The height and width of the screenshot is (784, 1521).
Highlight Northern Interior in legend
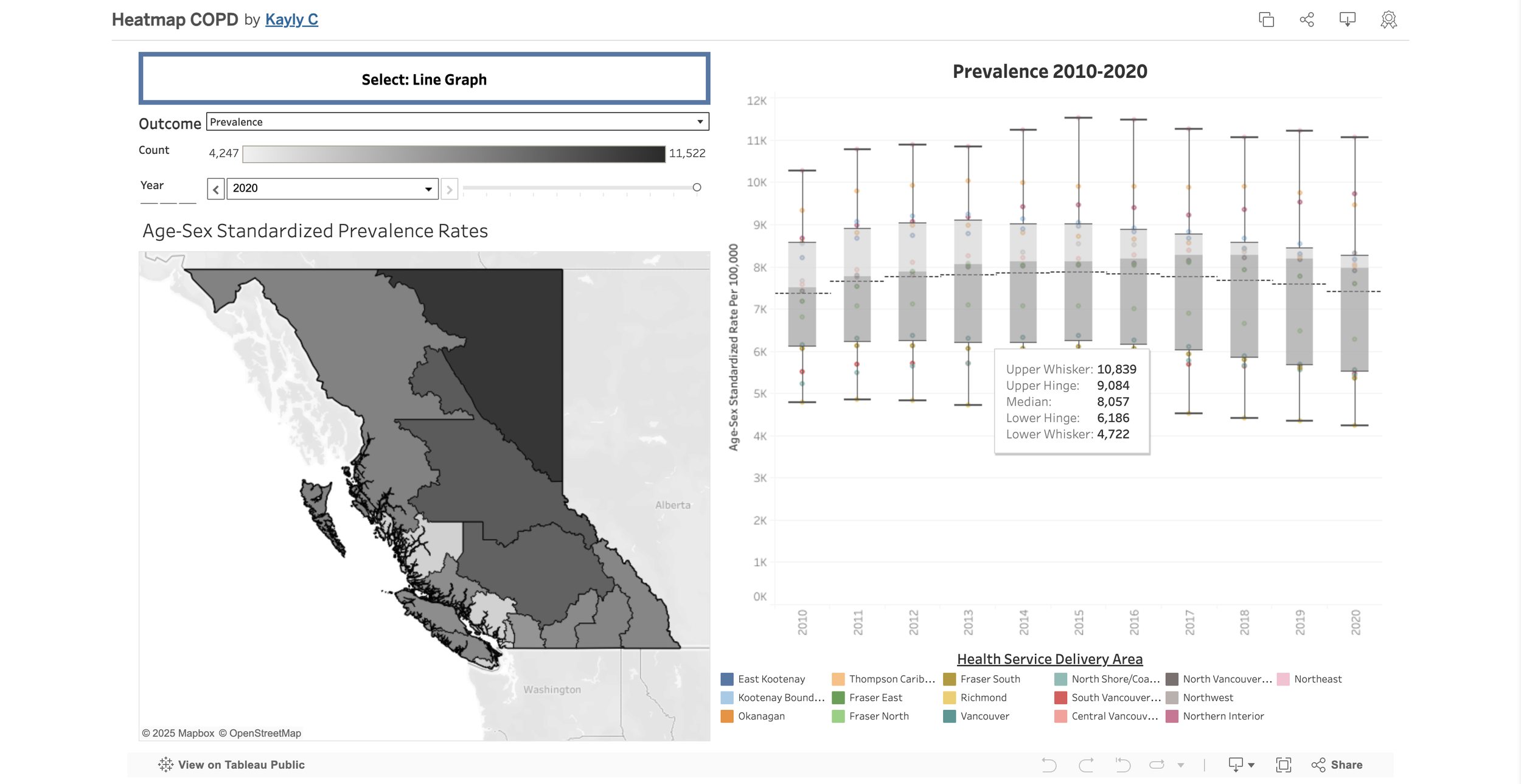click(1223, 716)
